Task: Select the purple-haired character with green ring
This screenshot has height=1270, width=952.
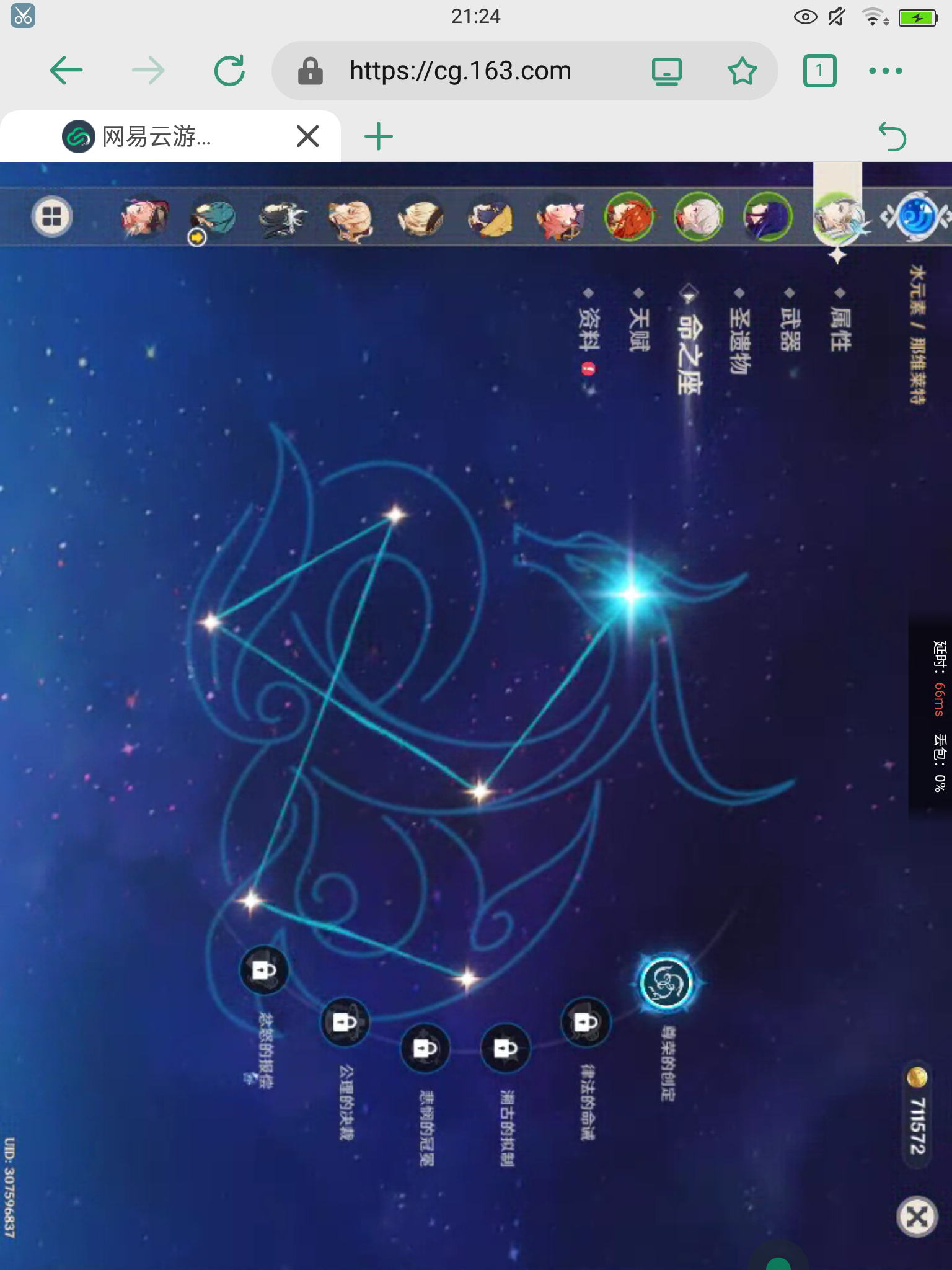Action: pyautogui.click(x=769, y=217)
